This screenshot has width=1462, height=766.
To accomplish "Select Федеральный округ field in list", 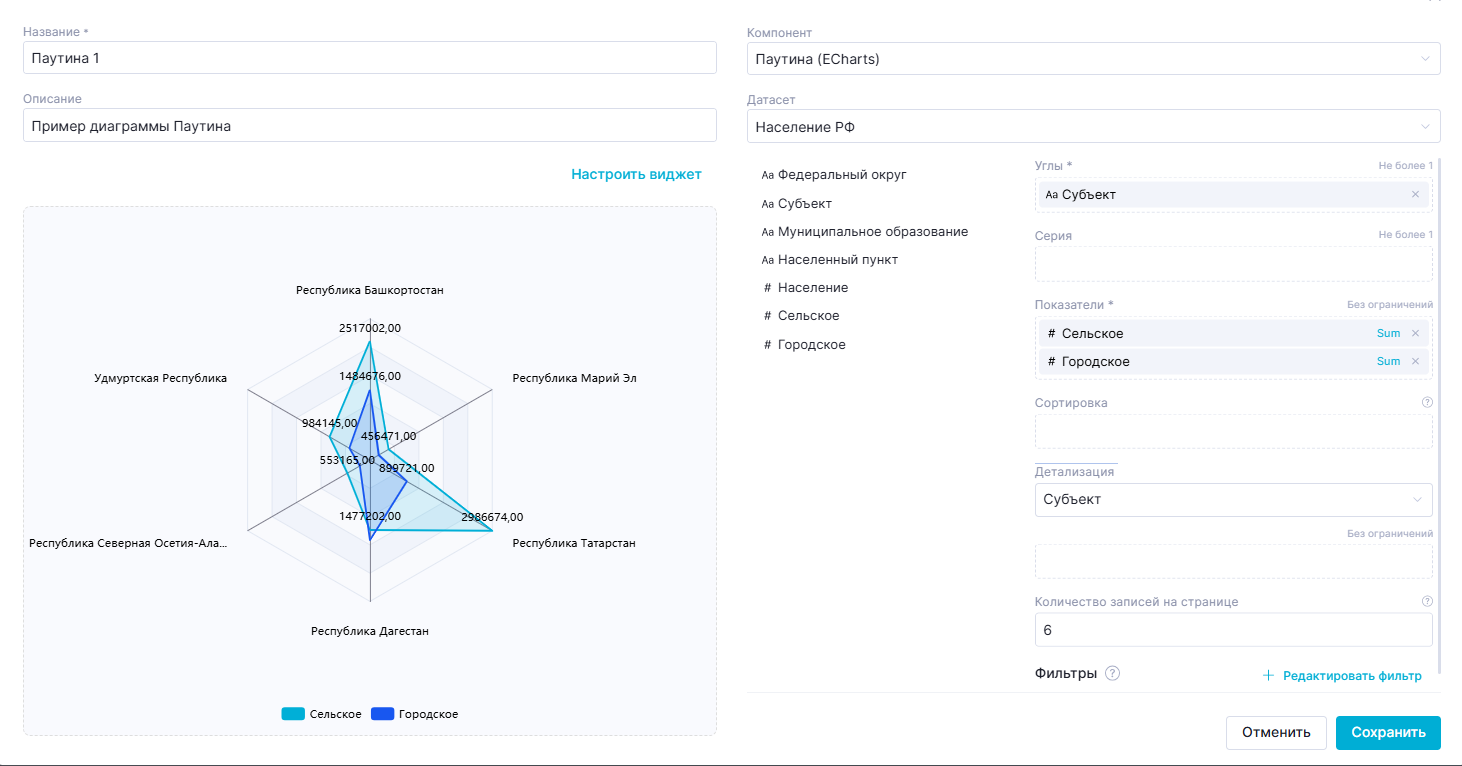I will [841, 175].
